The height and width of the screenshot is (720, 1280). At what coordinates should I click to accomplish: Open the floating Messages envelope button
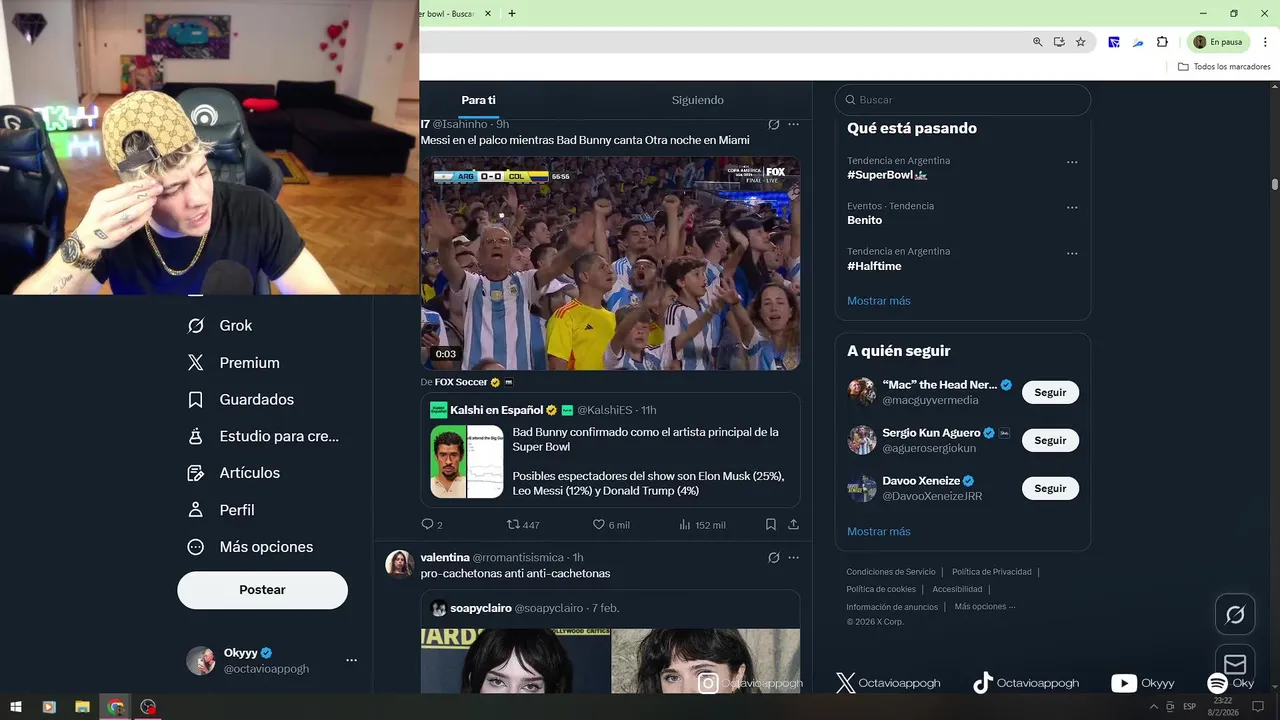[1235, 664]
